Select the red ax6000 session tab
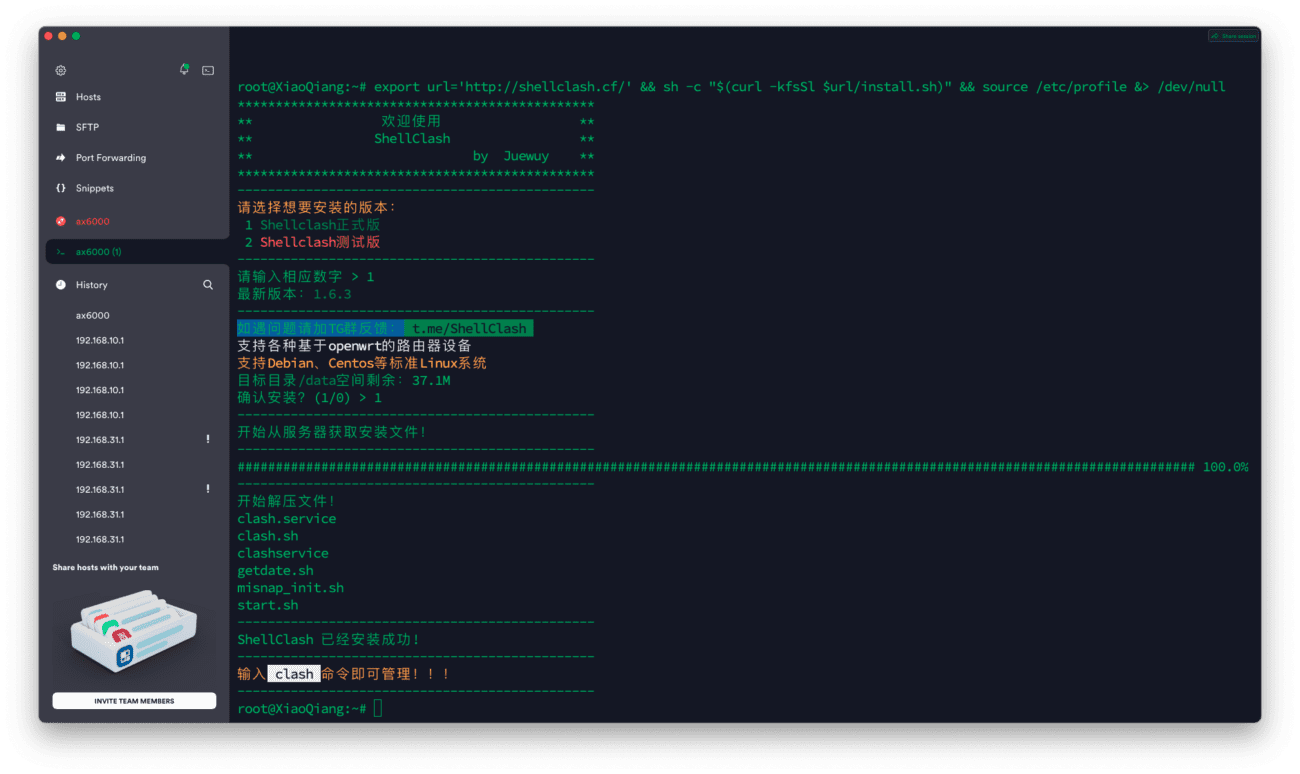The height and width of the screenshot is (774, 1300). pos(93,221)
